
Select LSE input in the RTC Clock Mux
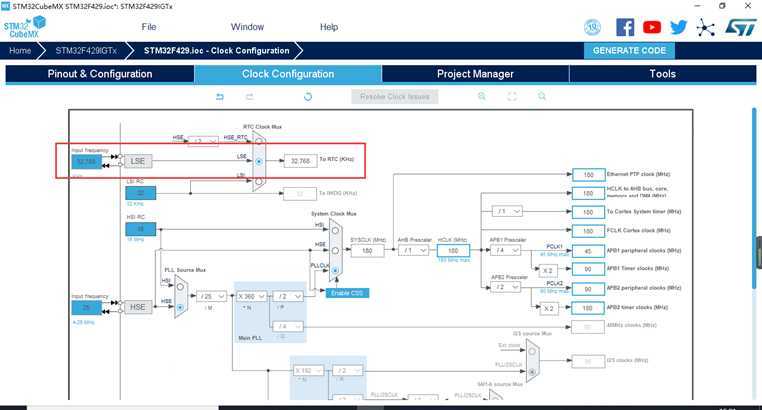click(x=259, y=161)
